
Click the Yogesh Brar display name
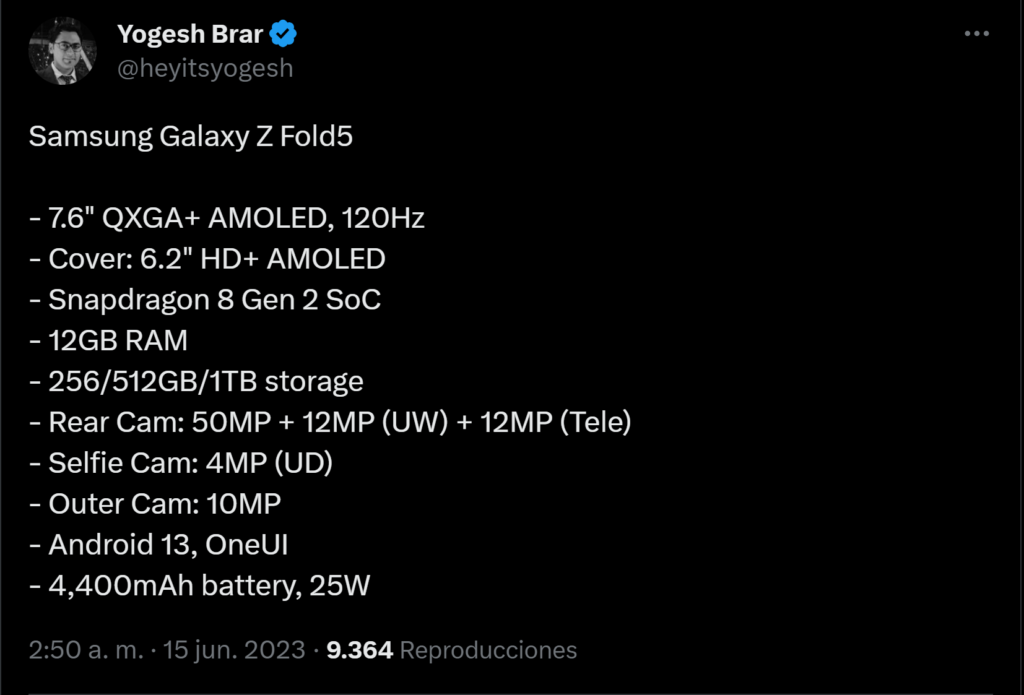point(190,35)
